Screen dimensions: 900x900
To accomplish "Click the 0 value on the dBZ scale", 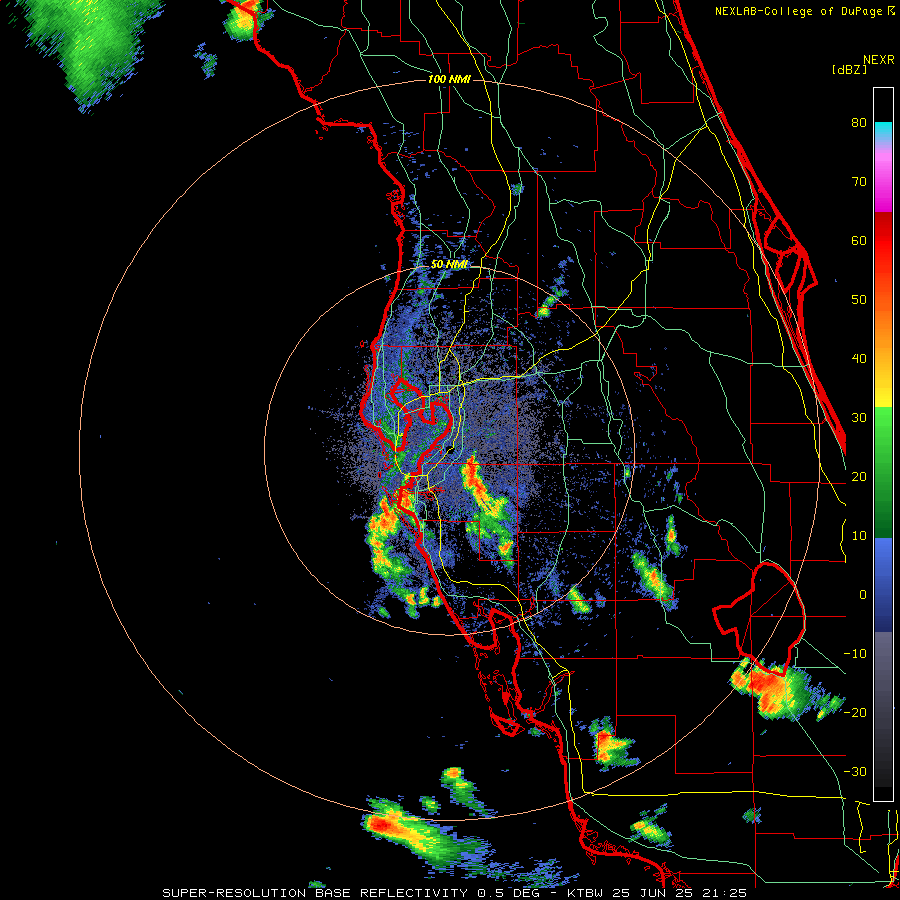I will [863, 595].
